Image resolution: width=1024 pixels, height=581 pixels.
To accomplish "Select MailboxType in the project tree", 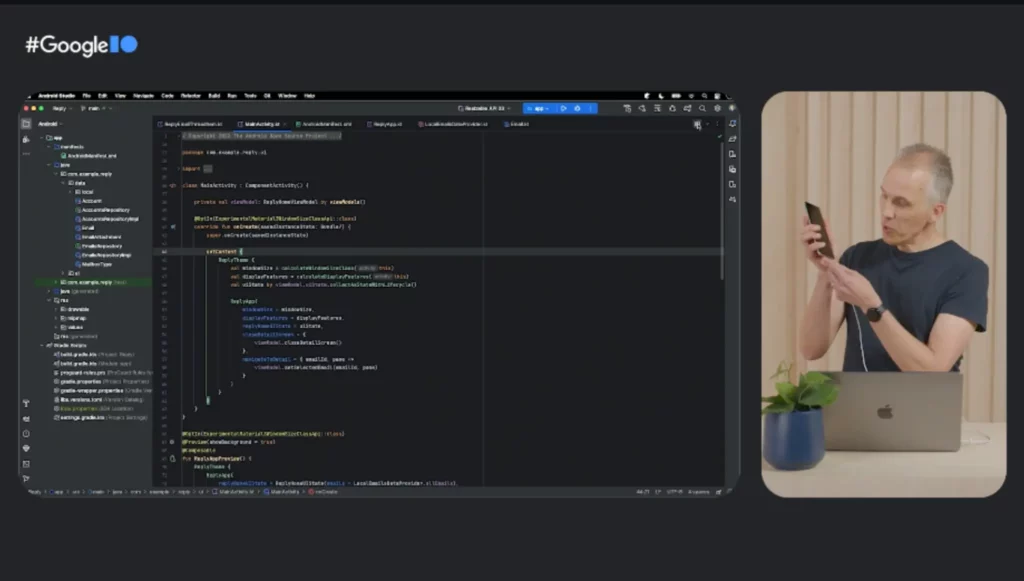I will pos(97,264).
